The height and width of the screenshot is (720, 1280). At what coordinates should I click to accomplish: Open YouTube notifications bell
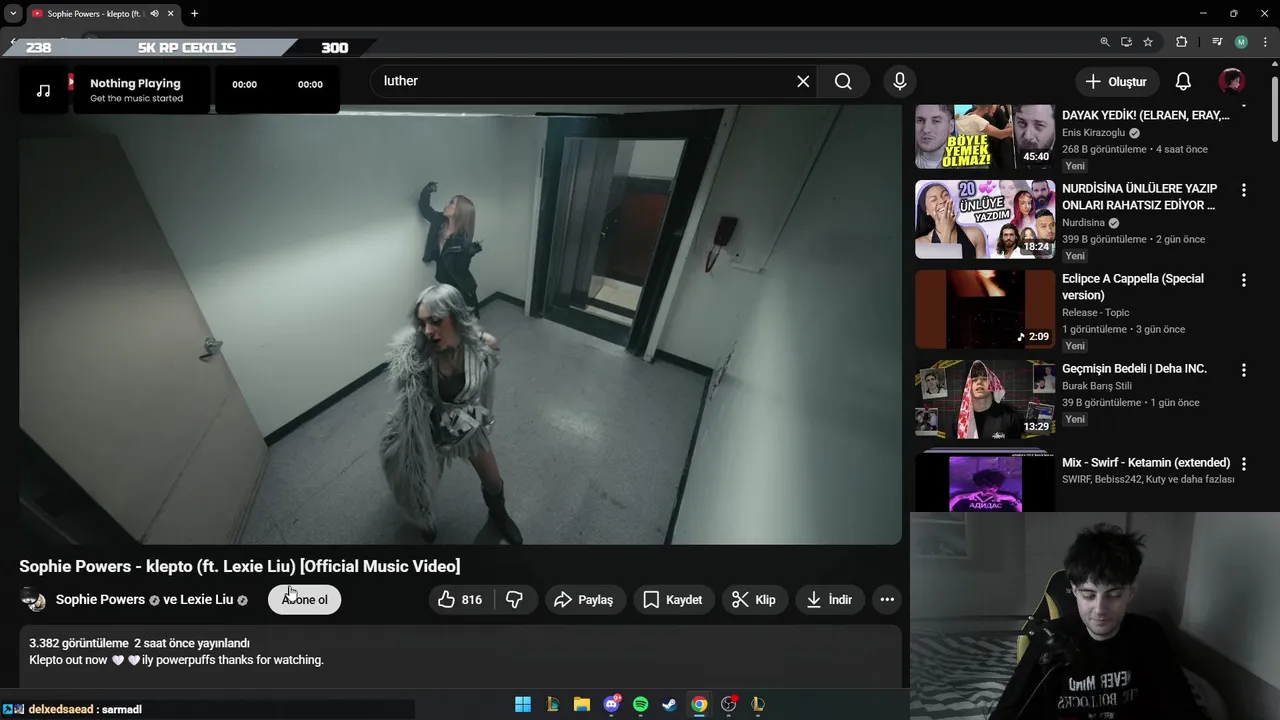(x=1183, y=82)
